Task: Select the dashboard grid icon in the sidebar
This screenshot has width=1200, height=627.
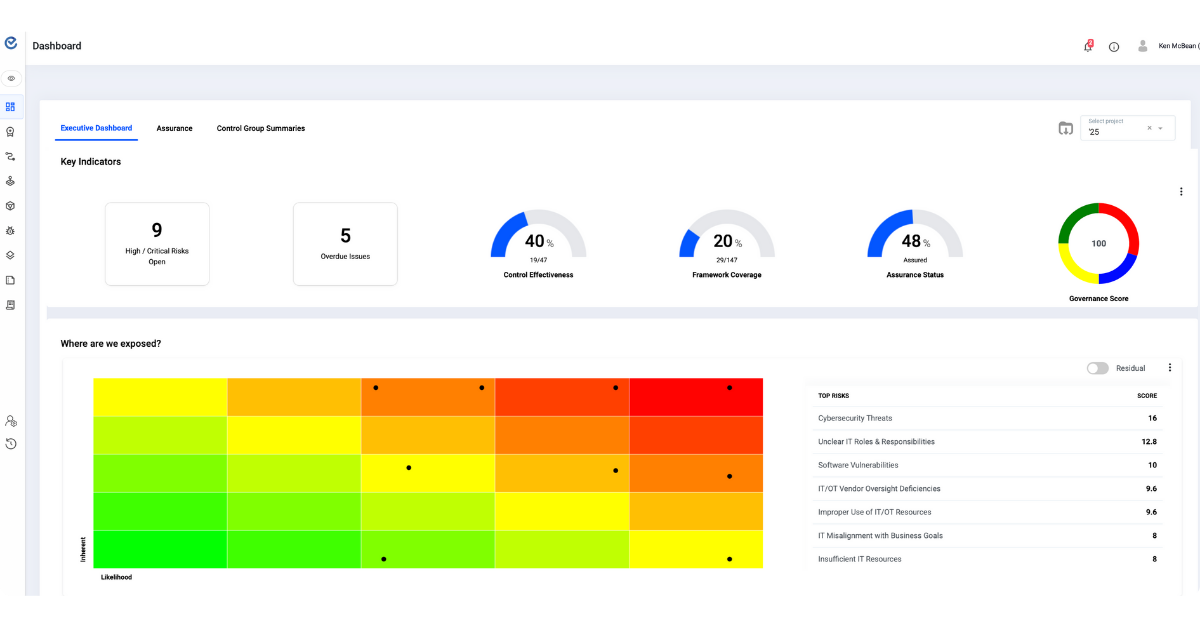Action: [11, 106]
